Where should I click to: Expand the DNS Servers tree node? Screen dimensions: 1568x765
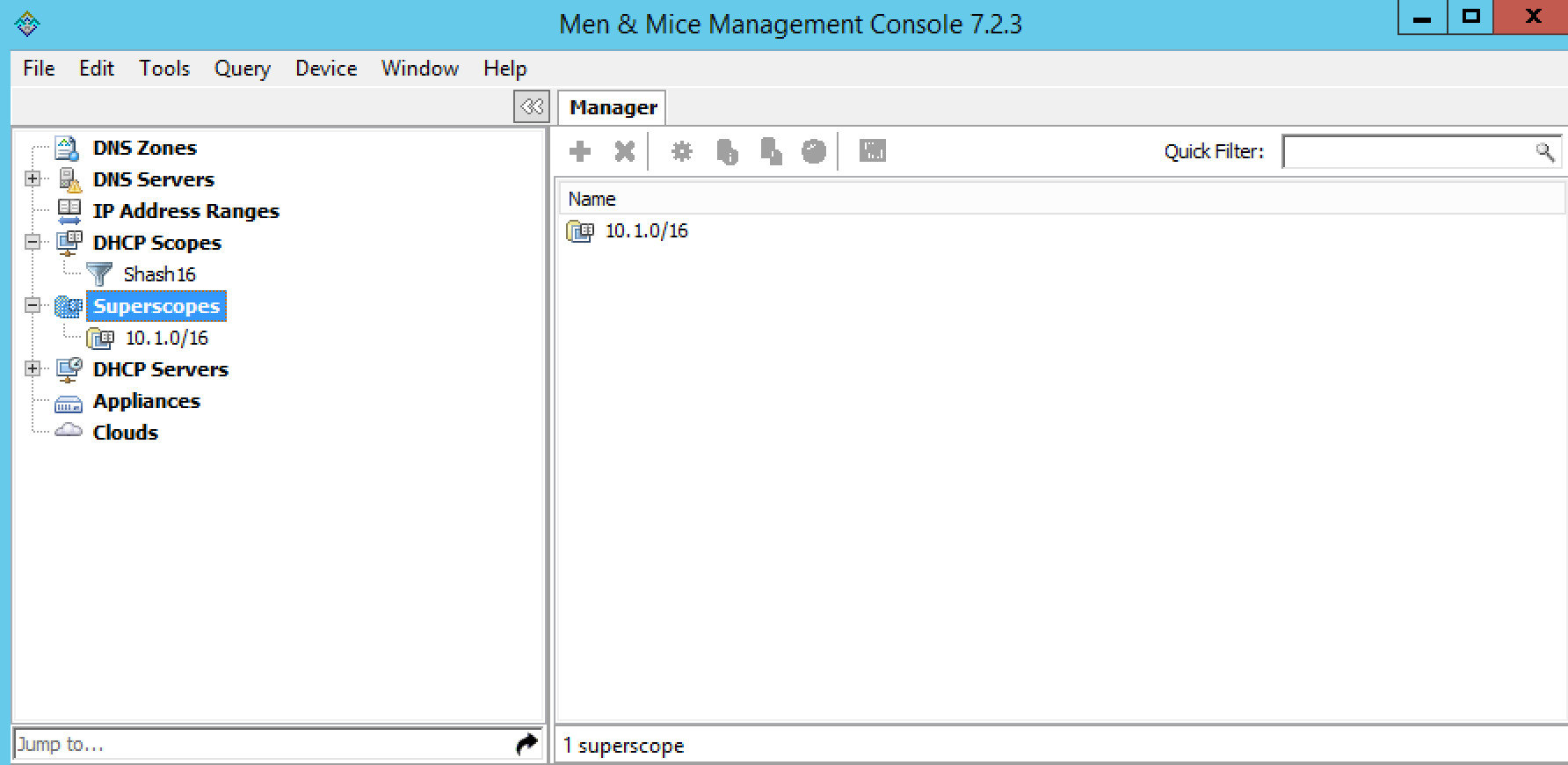coord(33,179)
